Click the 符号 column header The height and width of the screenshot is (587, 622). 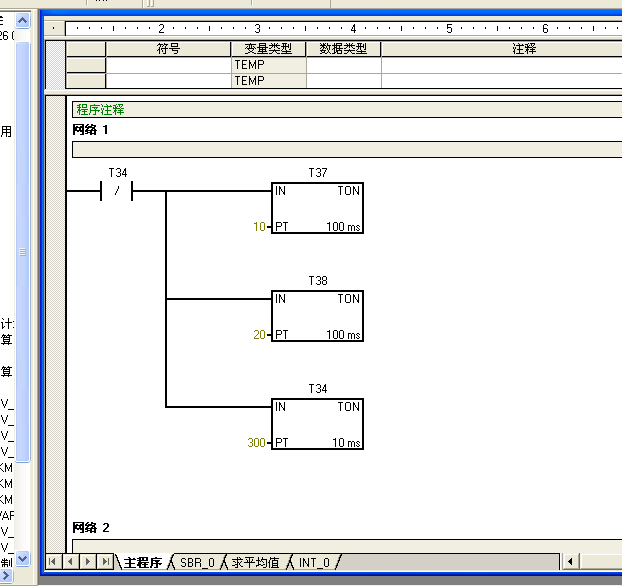tap(168, 49)
